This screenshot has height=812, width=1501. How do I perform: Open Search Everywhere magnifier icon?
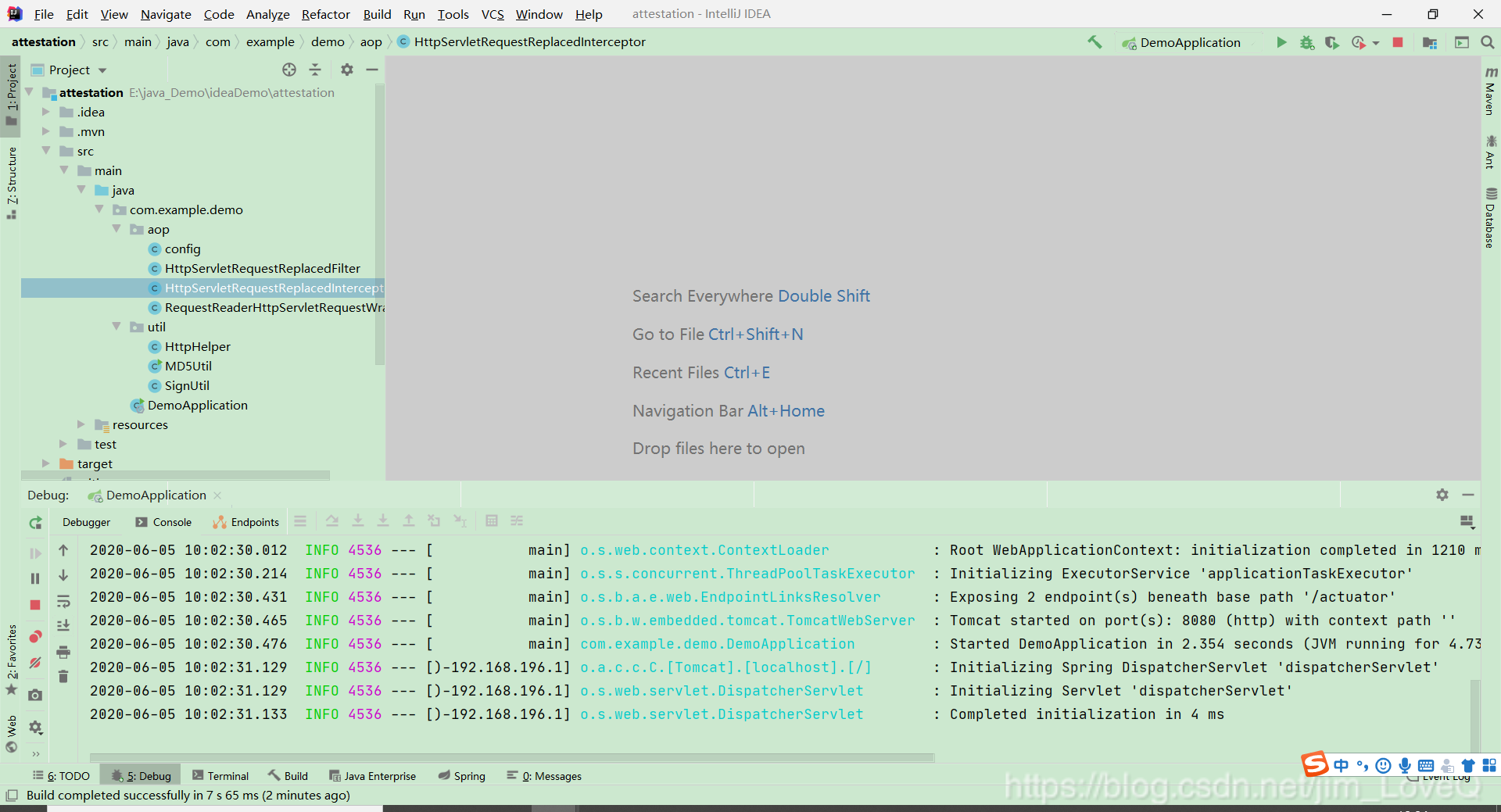click(x=1488, y=42)
